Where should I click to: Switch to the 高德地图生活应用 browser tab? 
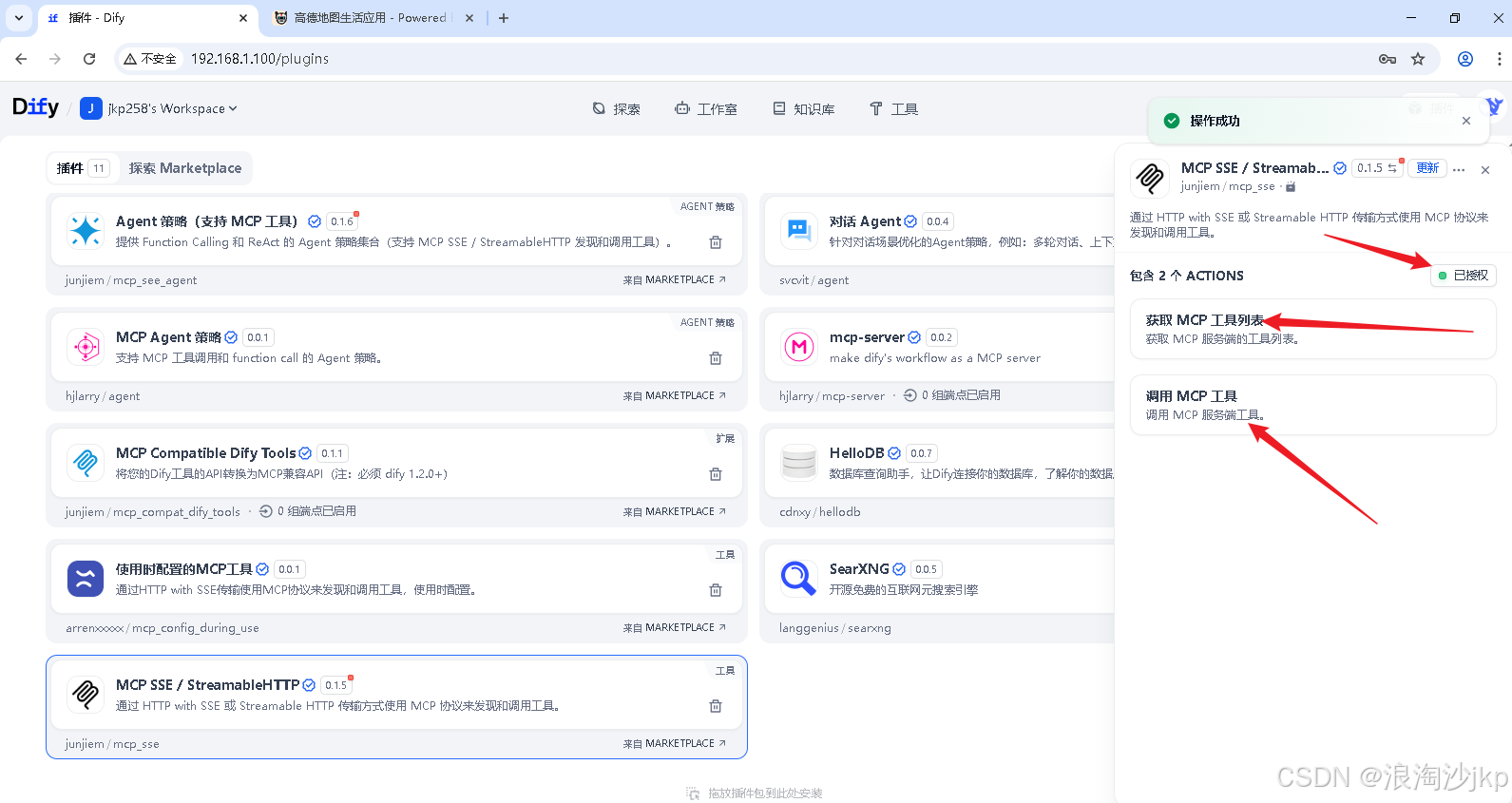pyautogui.click(x=373, y=18)
